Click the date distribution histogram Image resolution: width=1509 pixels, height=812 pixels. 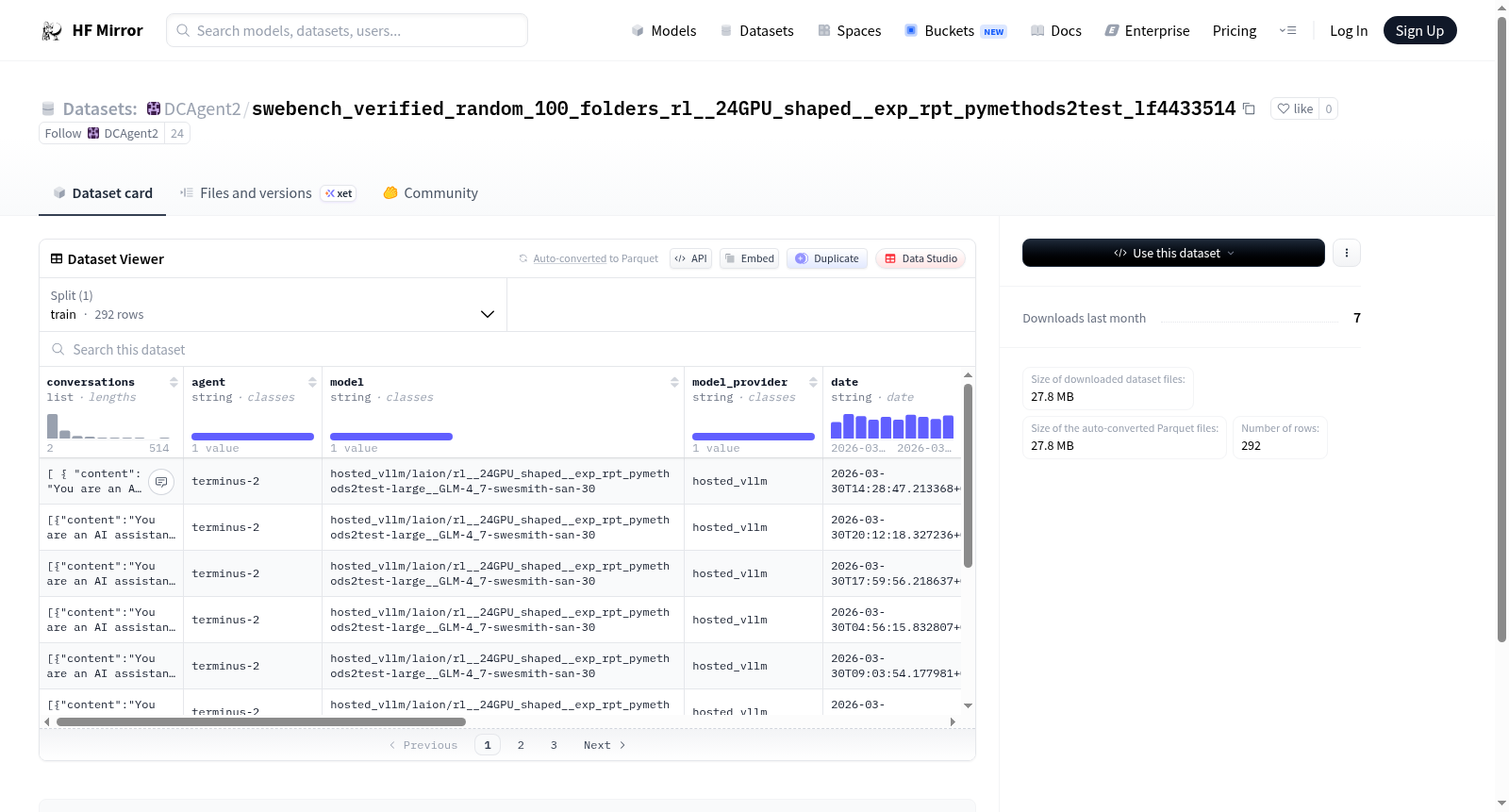(892, 425)
